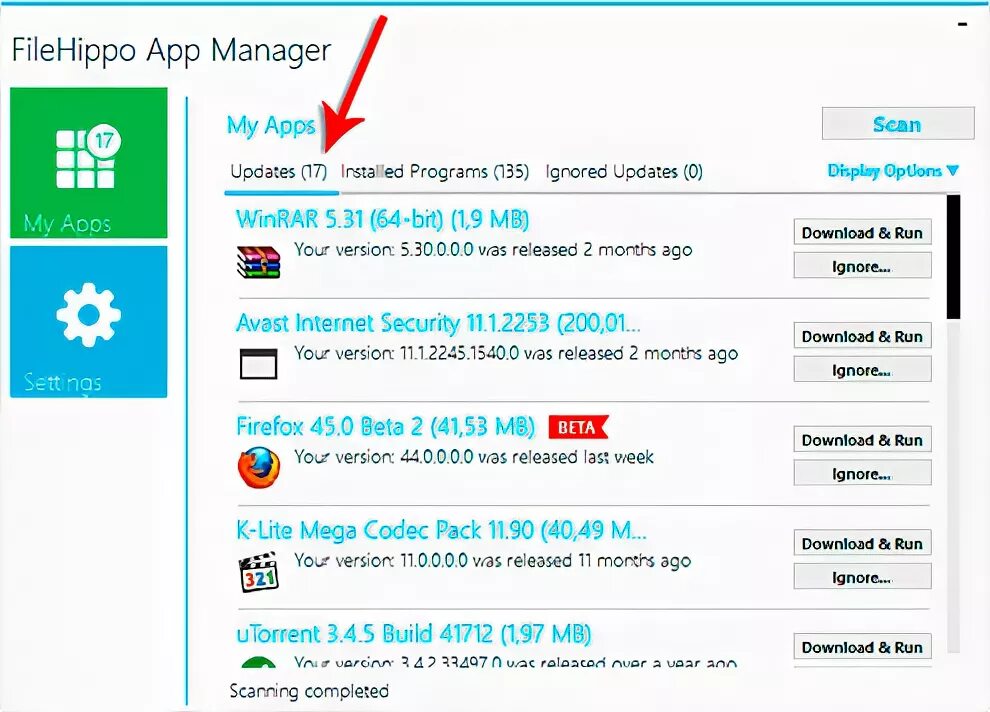Click the 'My Apps' section heading
990x712 pixels.
point(271,125)
